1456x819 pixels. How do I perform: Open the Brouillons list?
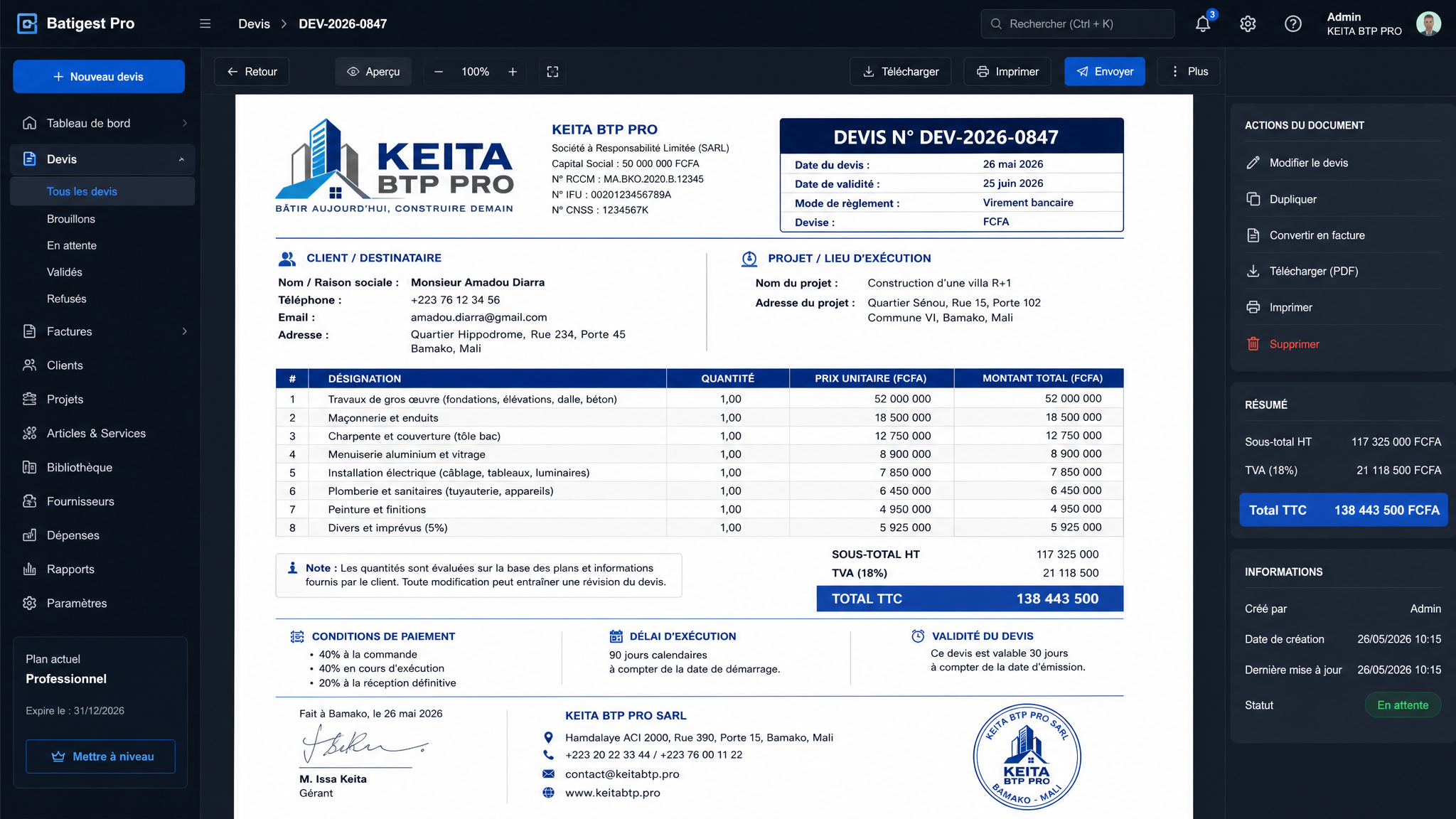point(71,219)
